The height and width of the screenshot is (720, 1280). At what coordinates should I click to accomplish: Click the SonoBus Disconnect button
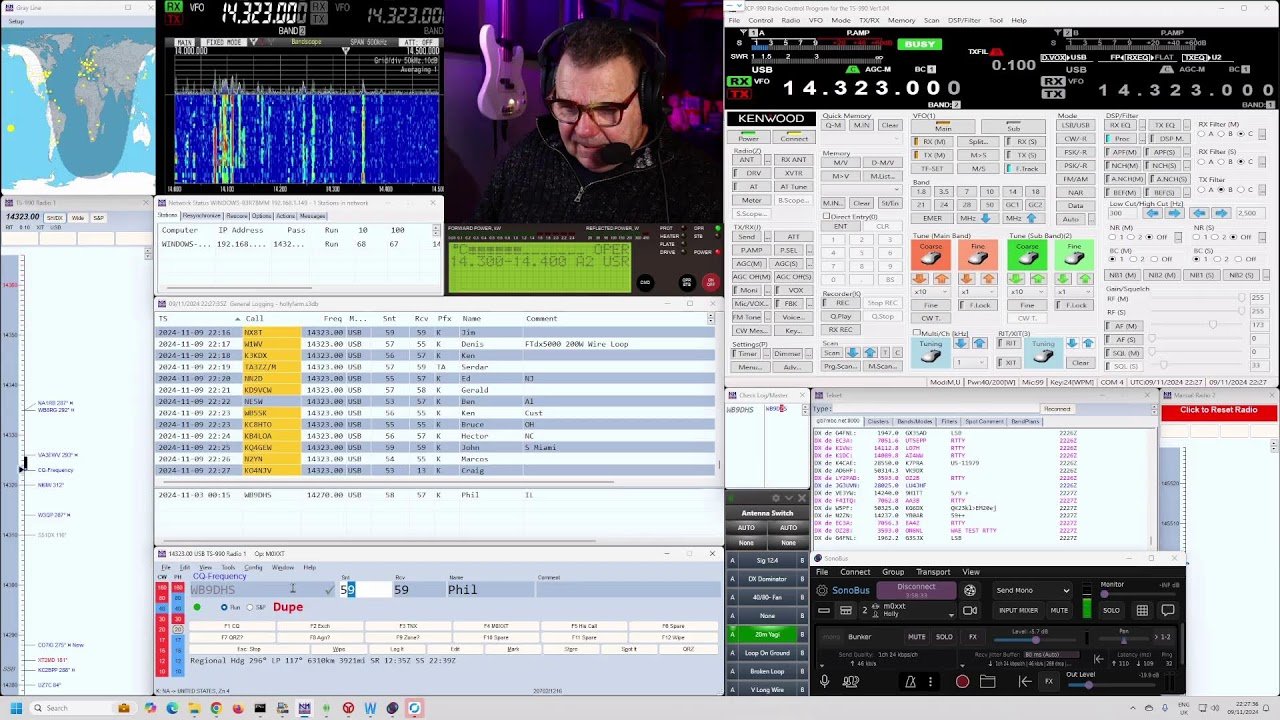point(916,589)
